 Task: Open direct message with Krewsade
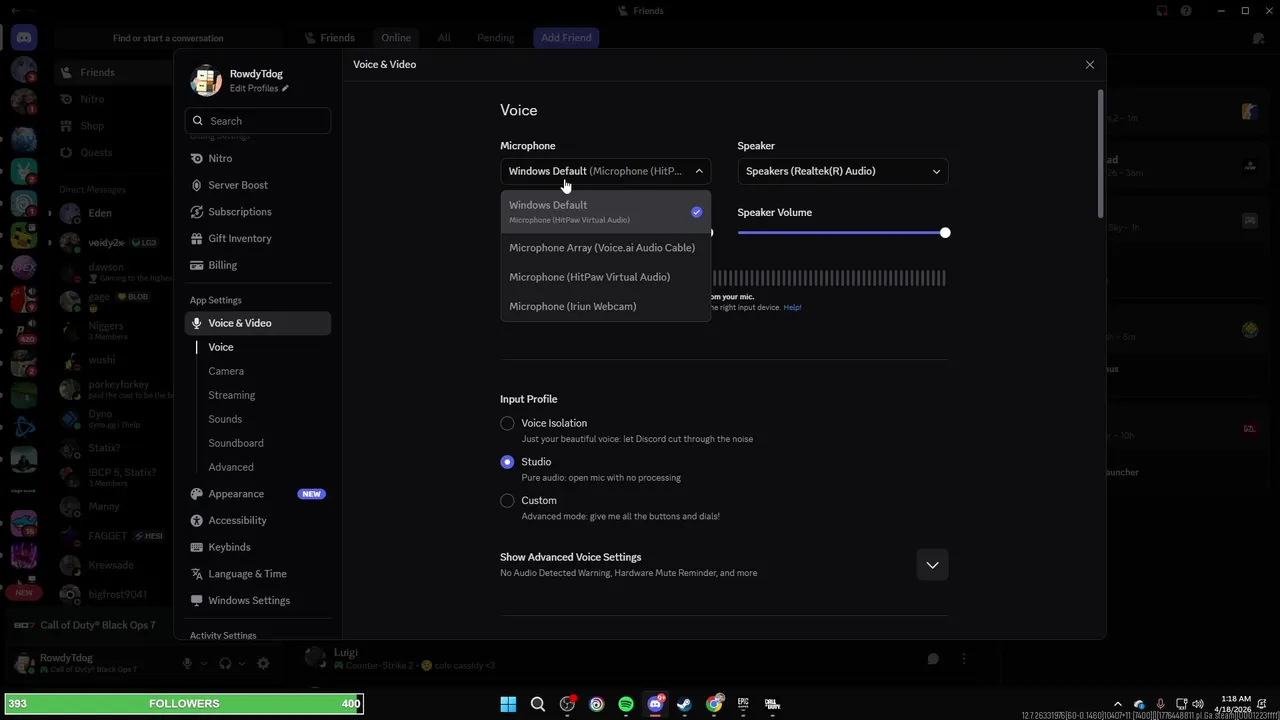click(110, 565)
